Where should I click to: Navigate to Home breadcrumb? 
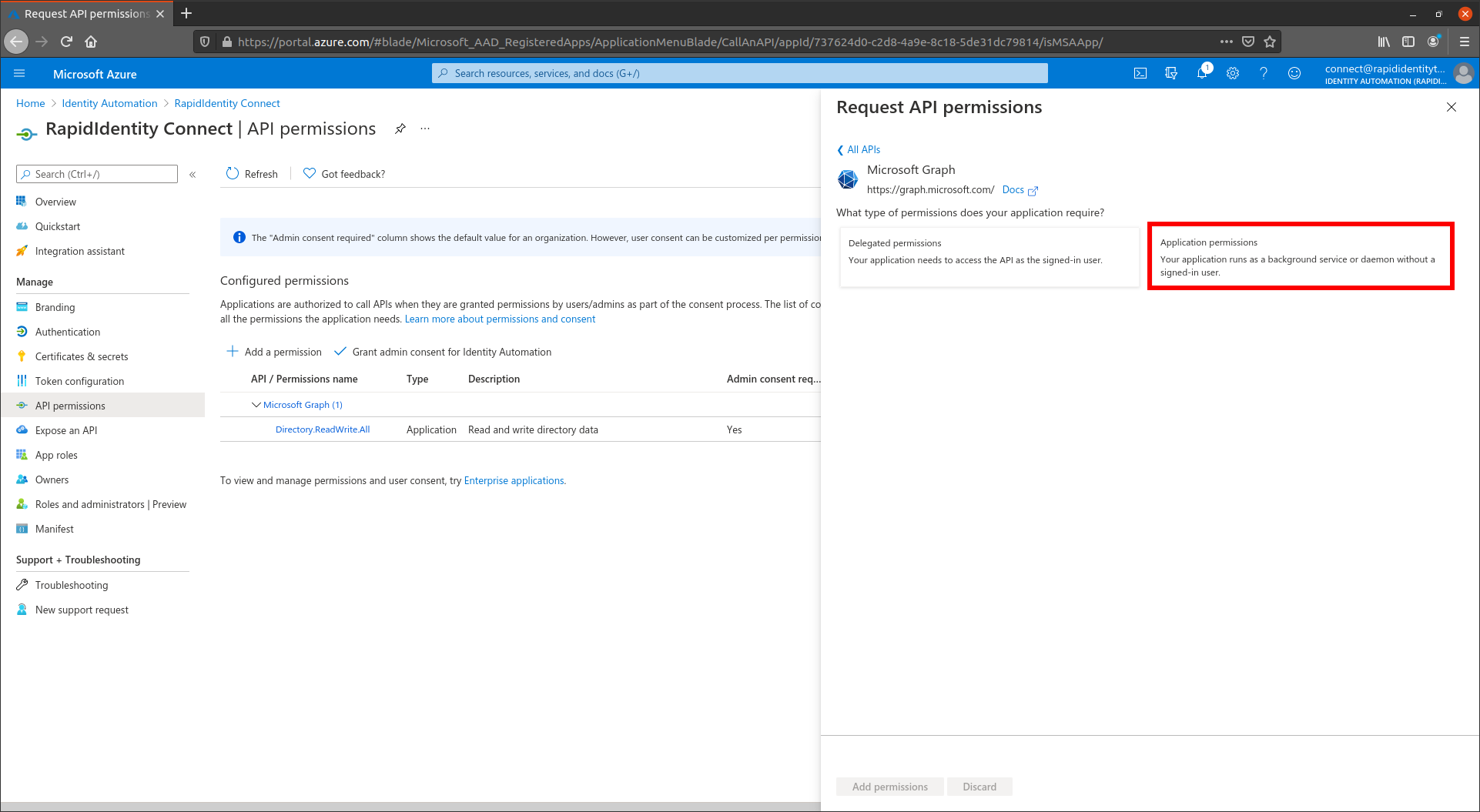31,103
